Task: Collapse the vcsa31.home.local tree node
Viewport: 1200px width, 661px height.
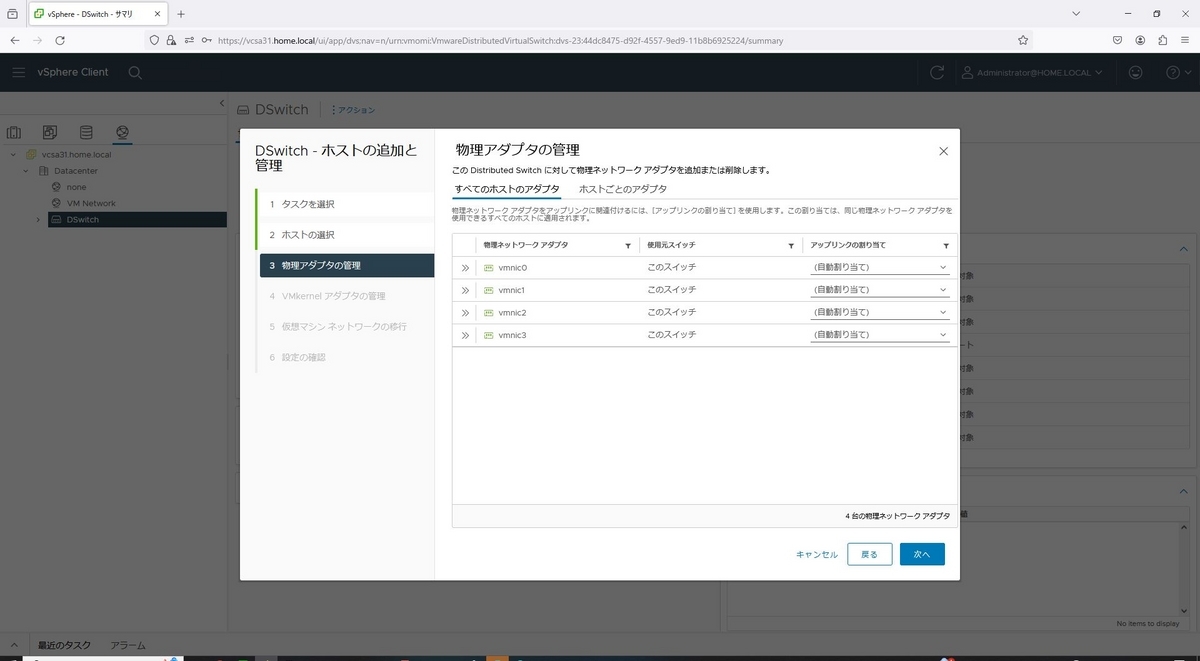Action: [x=14, y=155]
